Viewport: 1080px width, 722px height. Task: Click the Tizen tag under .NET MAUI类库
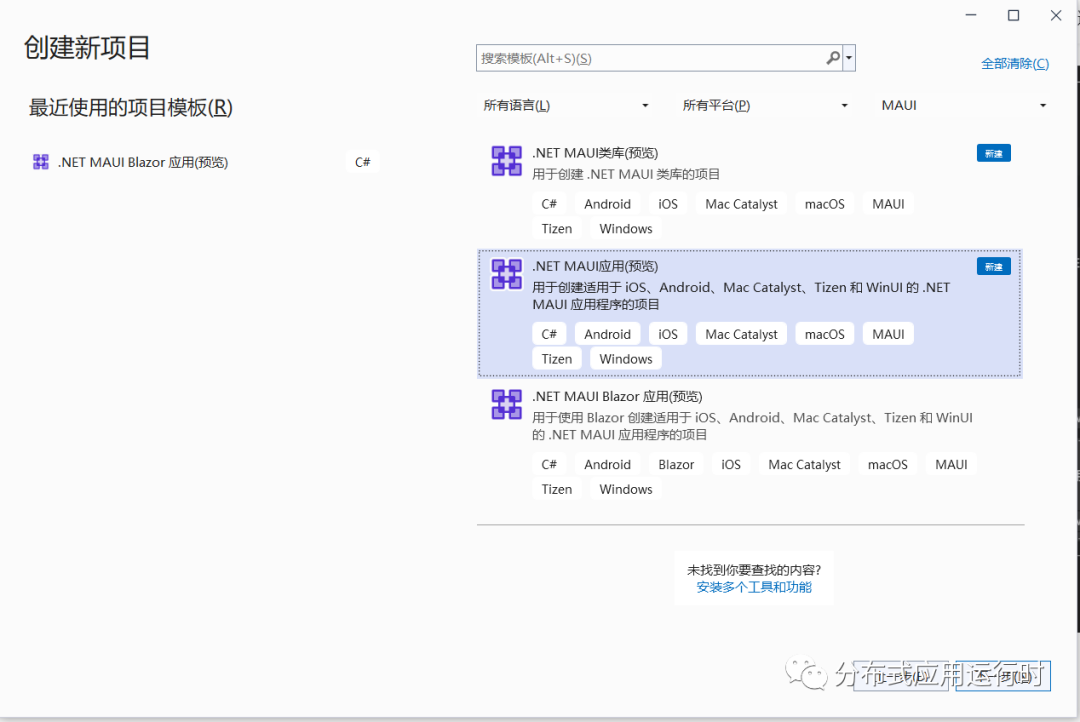(557, 229)
